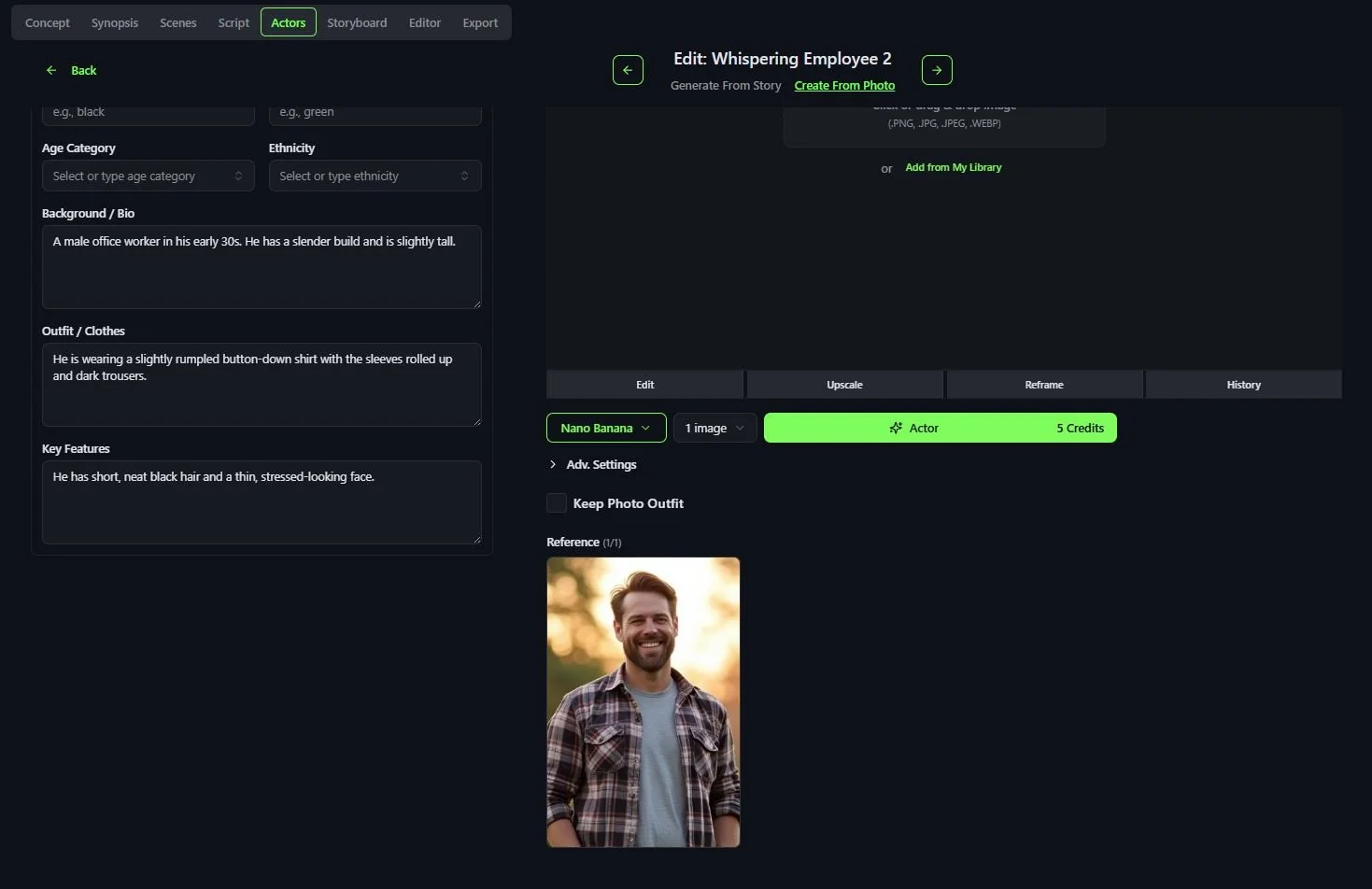Image resolution: width=1372 pixels, height=889 pixels.
Task: Go to the Storyboard tab
Action: tap(357, 22)
